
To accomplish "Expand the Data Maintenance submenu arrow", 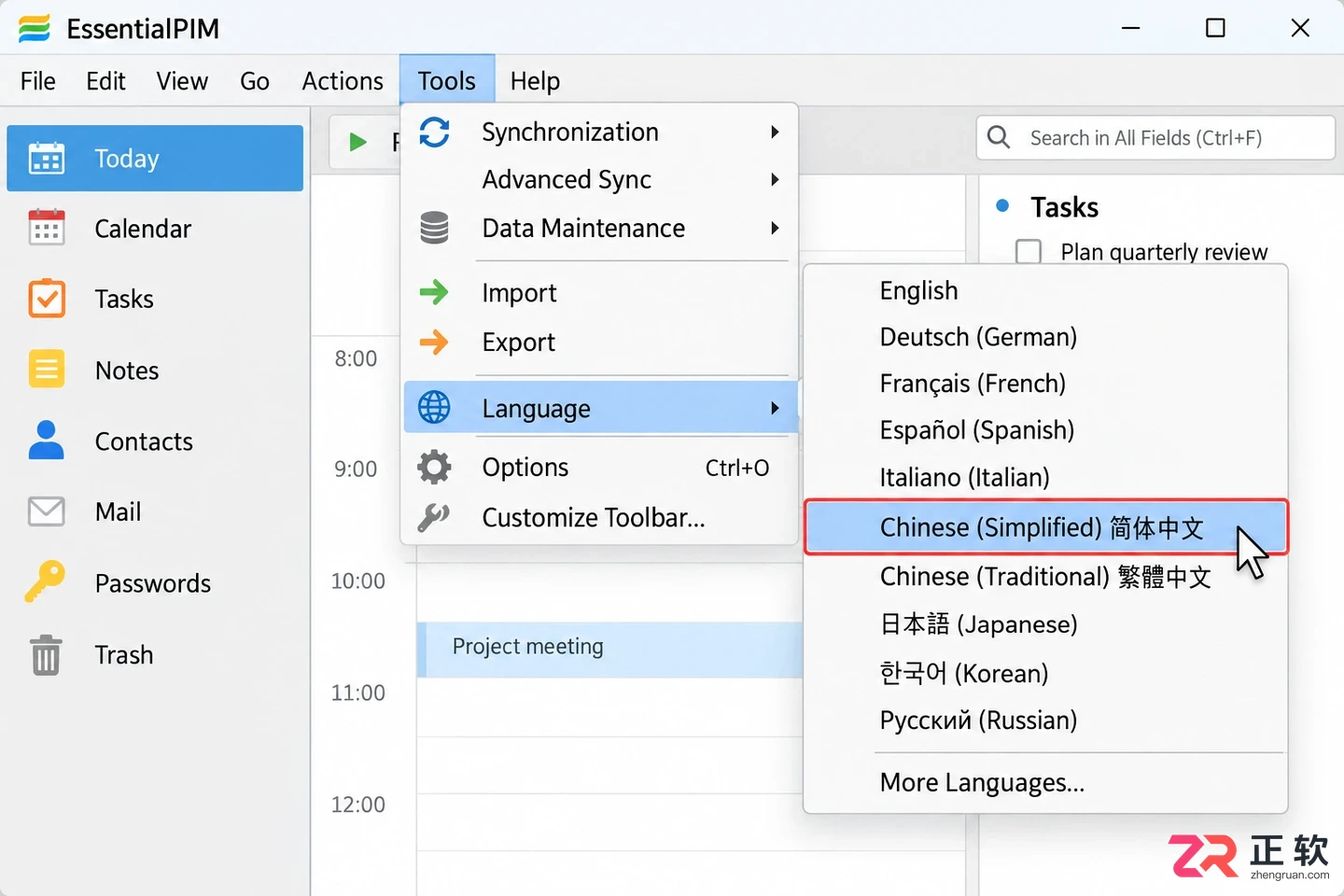I will coord(775,228).
